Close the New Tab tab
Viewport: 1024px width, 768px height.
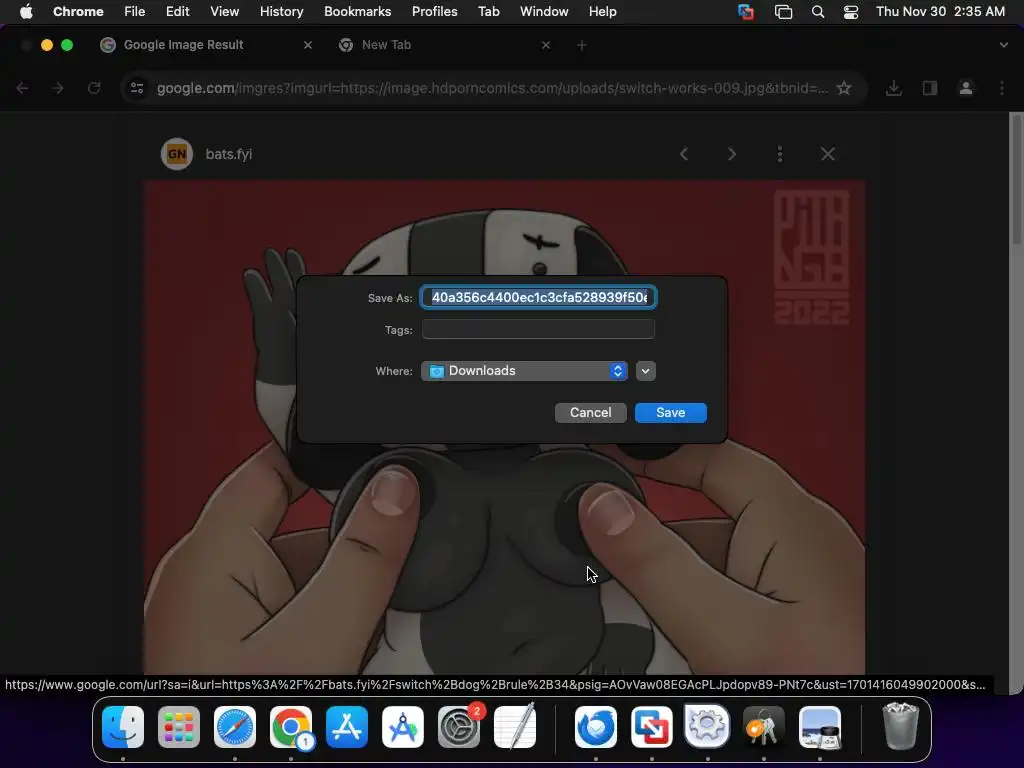click(x=546, y=45)
